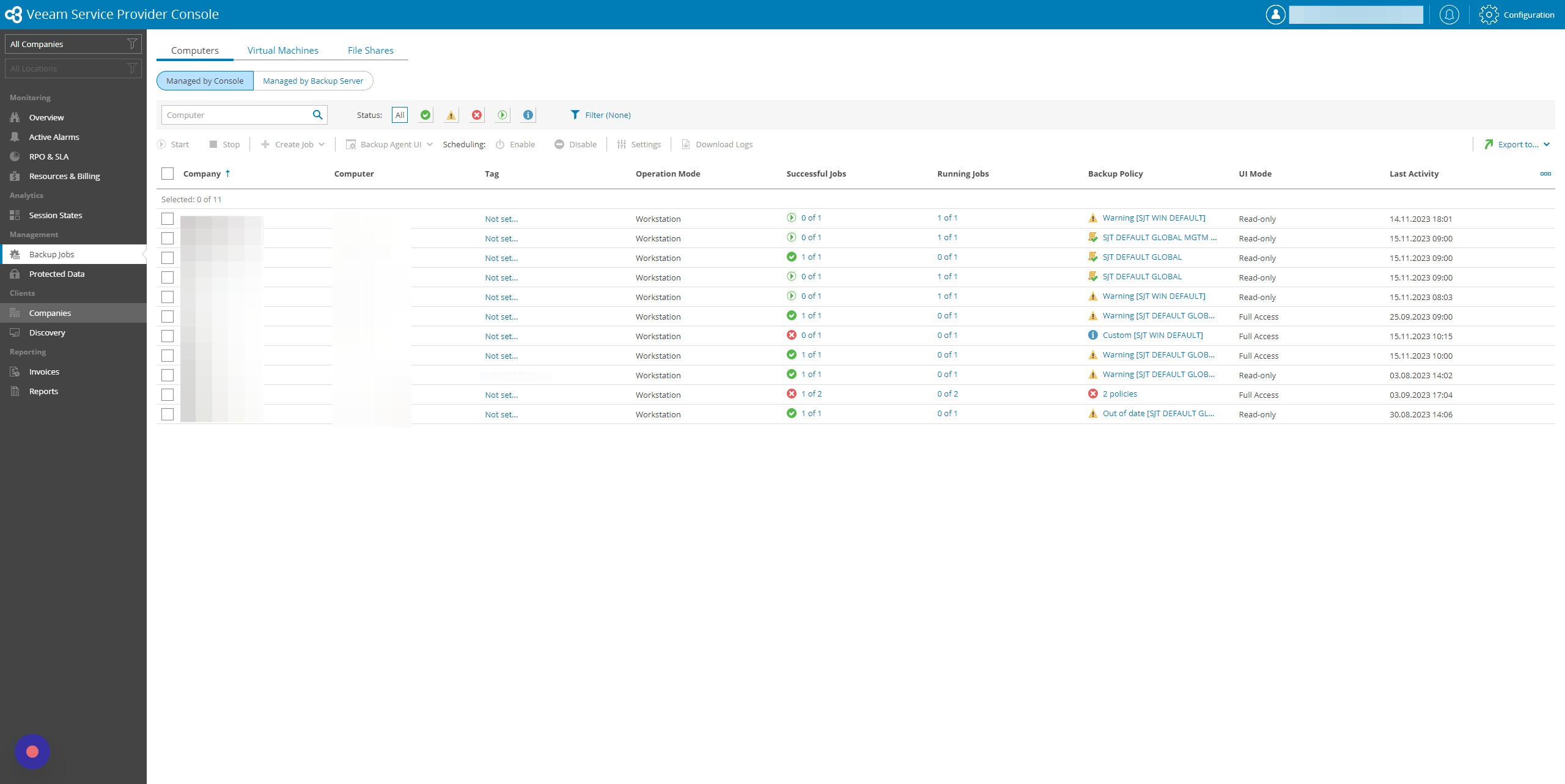
Task: Open the 2 policies link
Action: (1120, 394)
